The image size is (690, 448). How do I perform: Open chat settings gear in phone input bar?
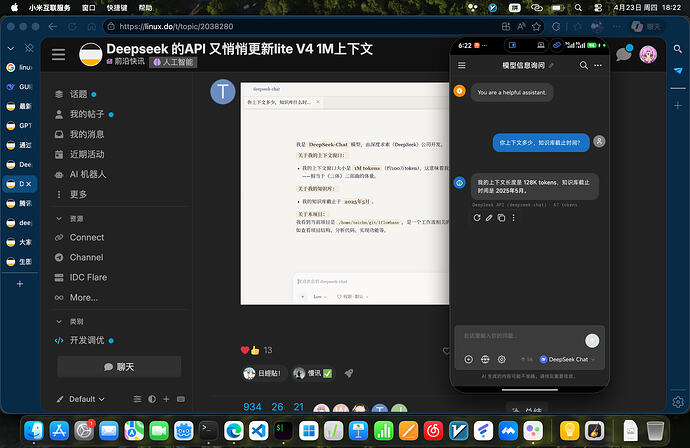(501, 360)
